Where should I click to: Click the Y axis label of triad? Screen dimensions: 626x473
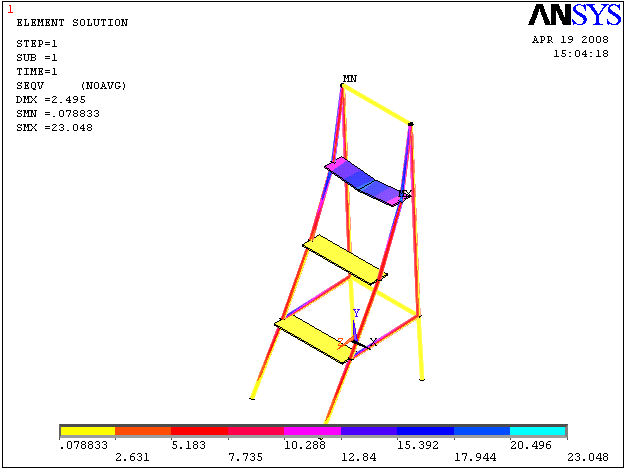356,313
